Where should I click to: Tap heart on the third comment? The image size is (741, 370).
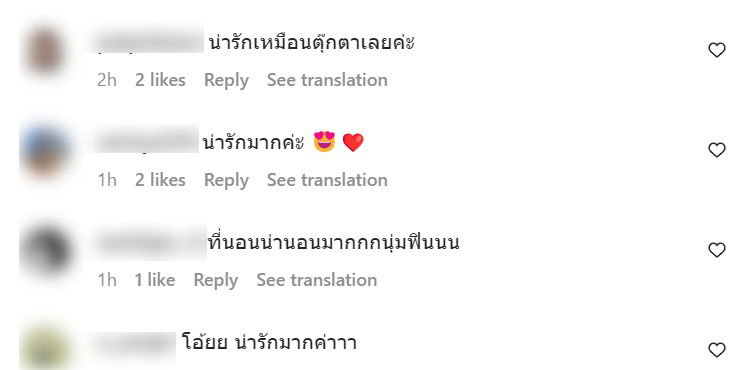(x=716, y=250)
